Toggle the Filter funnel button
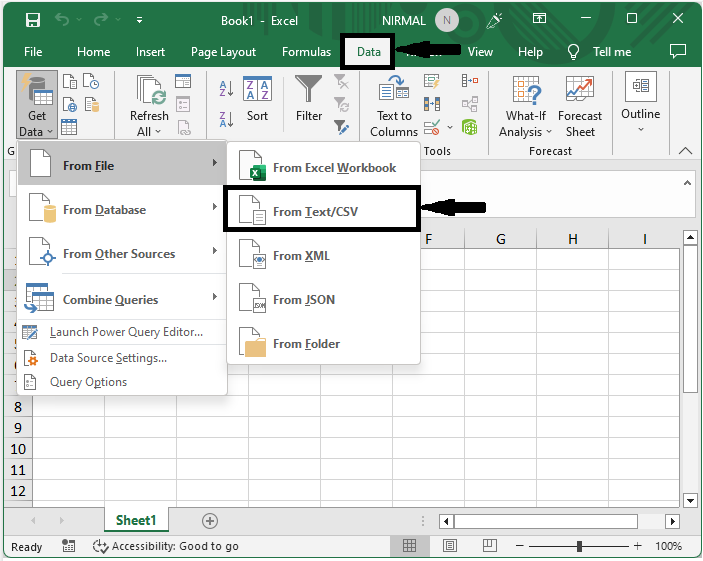This screenshot has width=703, height=561. [308, 99]
